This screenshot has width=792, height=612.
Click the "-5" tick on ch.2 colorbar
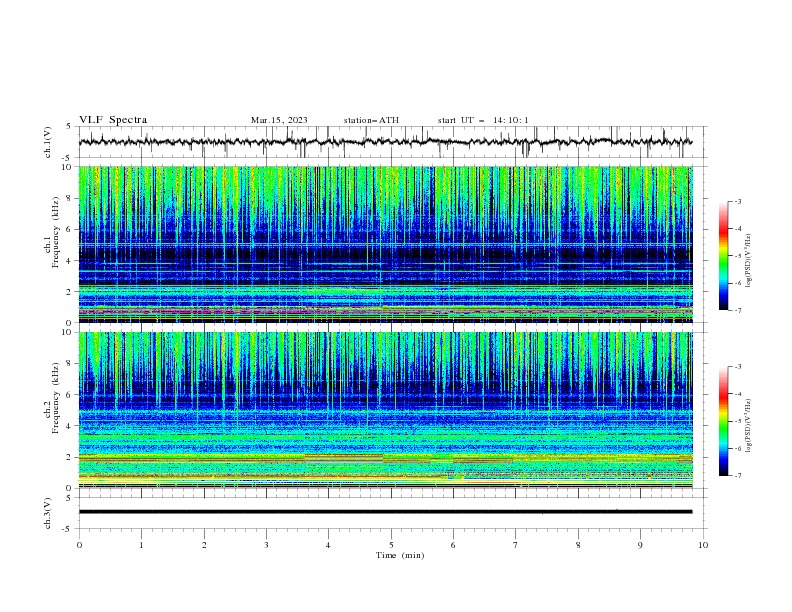click(x=738, y=421)
